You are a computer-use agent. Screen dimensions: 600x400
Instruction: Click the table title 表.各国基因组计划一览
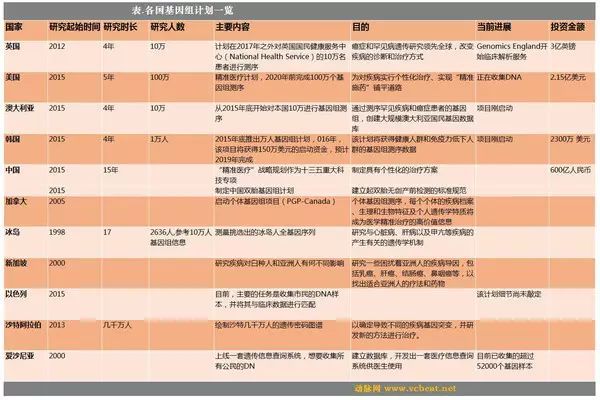(x=182, y=10)
